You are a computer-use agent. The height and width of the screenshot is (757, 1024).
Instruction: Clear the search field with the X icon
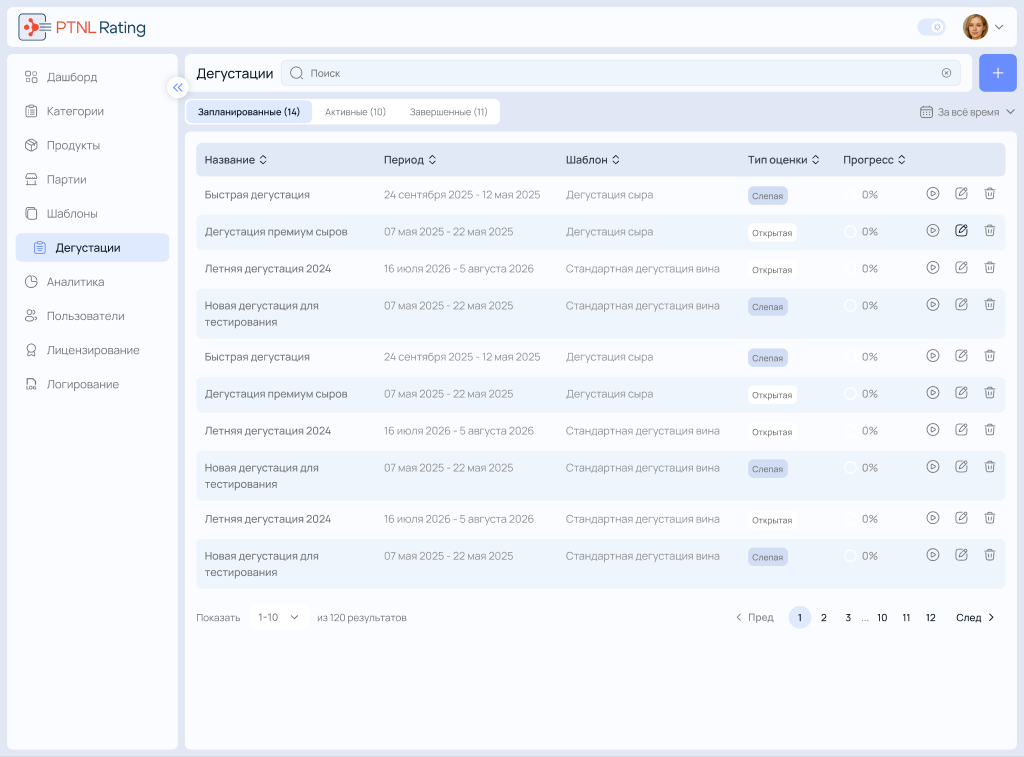coord(946,73)
